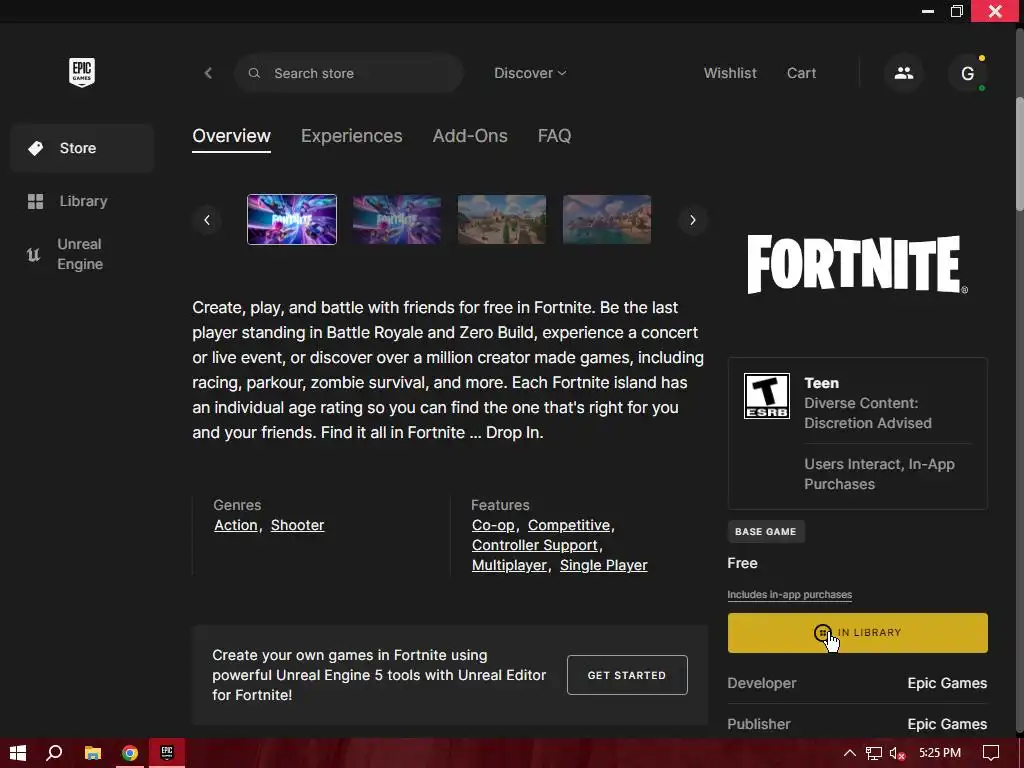
Task: Open the Co-op feature link
Action: coord(493,526)
